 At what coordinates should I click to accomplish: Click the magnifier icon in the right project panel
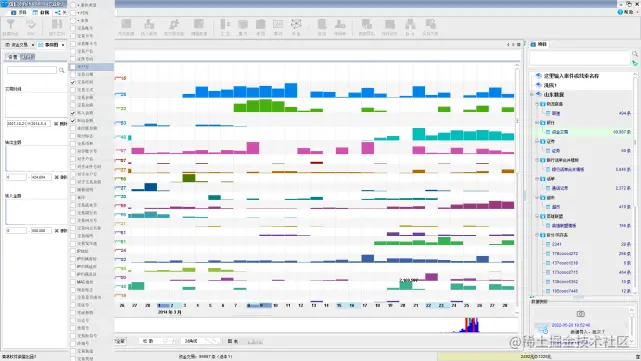pyautogui.click(x=635, y=54)
